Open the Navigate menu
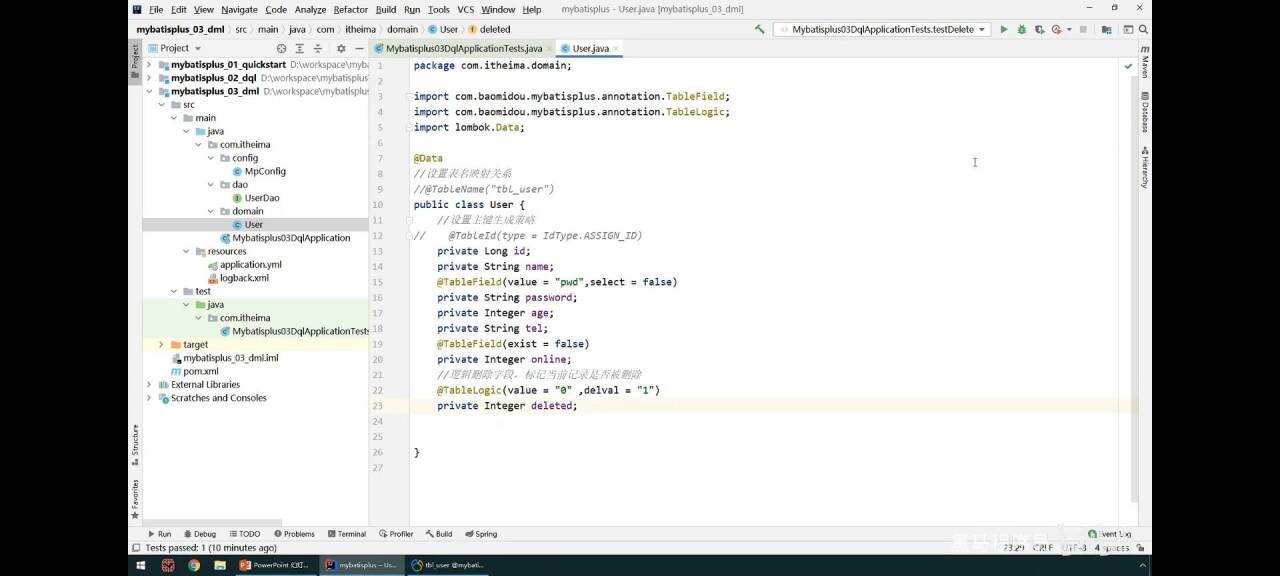The height and width of the screenshot is (576, 1280). click(239, 9)
